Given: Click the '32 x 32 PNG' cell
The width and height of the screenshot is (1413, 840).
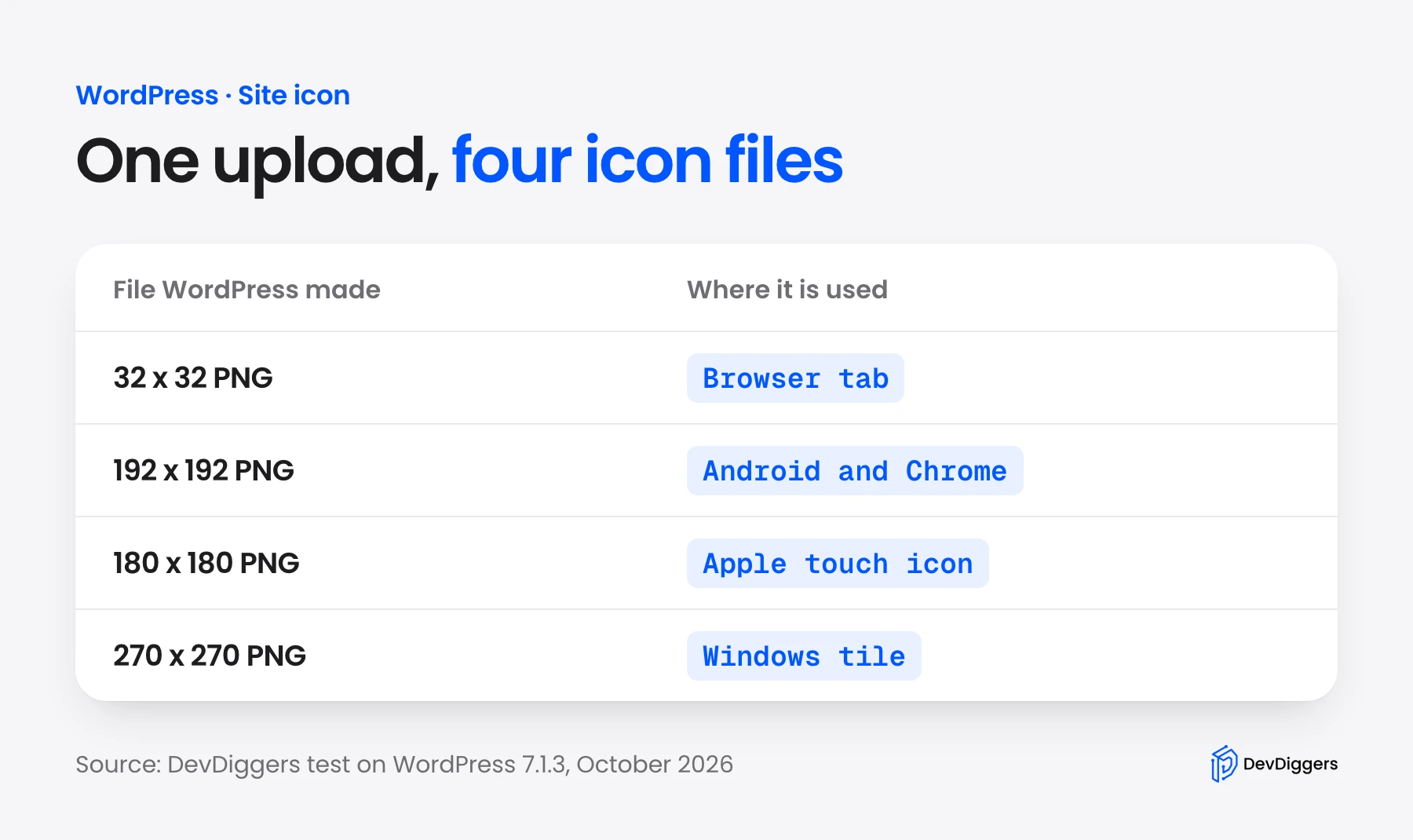Looking at the screenshot, I should coord(193,378).
